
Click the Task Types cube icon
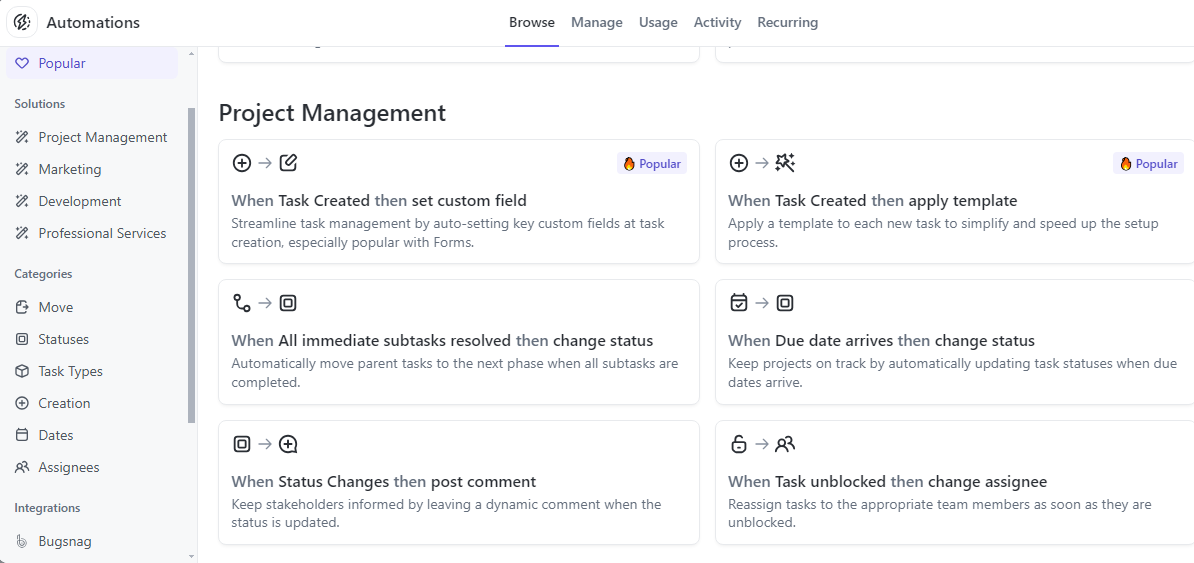pos(22,371)
